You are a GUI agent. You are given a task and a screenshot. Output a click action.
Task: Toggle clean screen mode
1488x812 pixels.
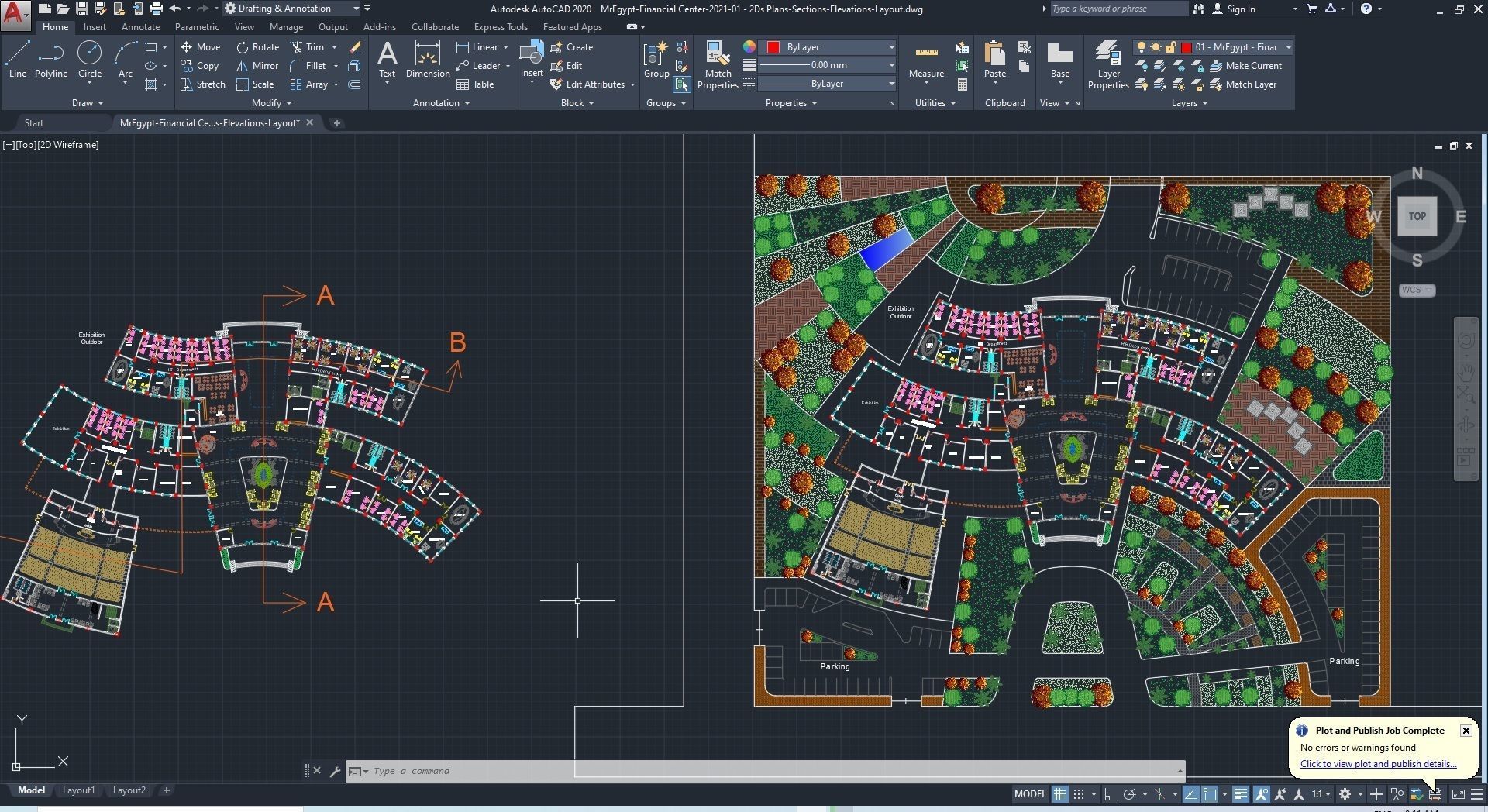(1458, 794)
